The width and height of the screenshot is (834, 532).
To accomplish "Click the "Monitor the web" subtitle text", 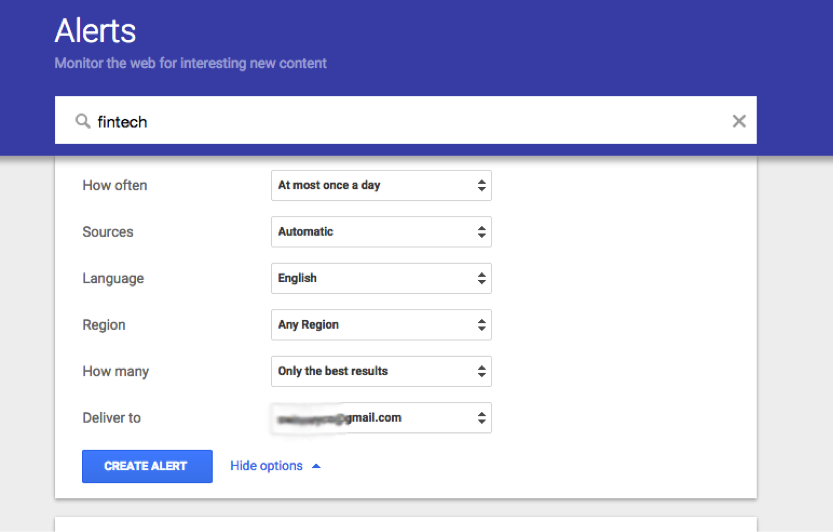I will 190,63.
